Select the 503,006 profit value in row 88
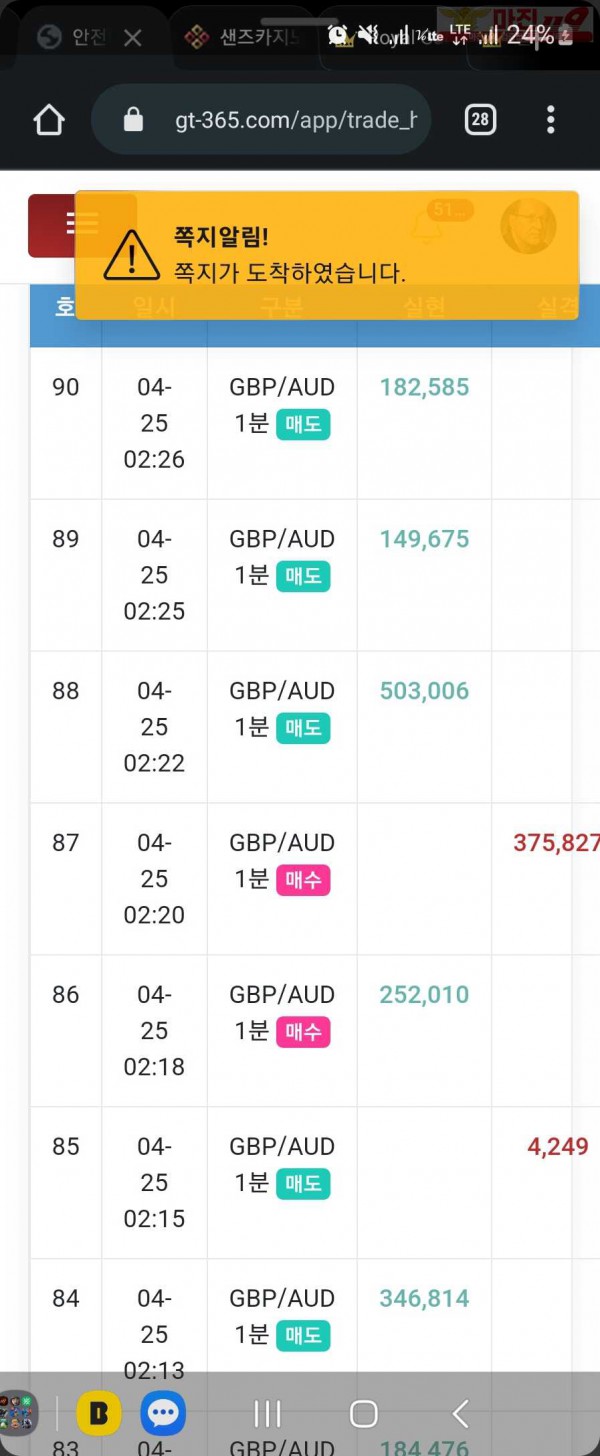Screen dimensions: 600x1456 coord(424,691)
